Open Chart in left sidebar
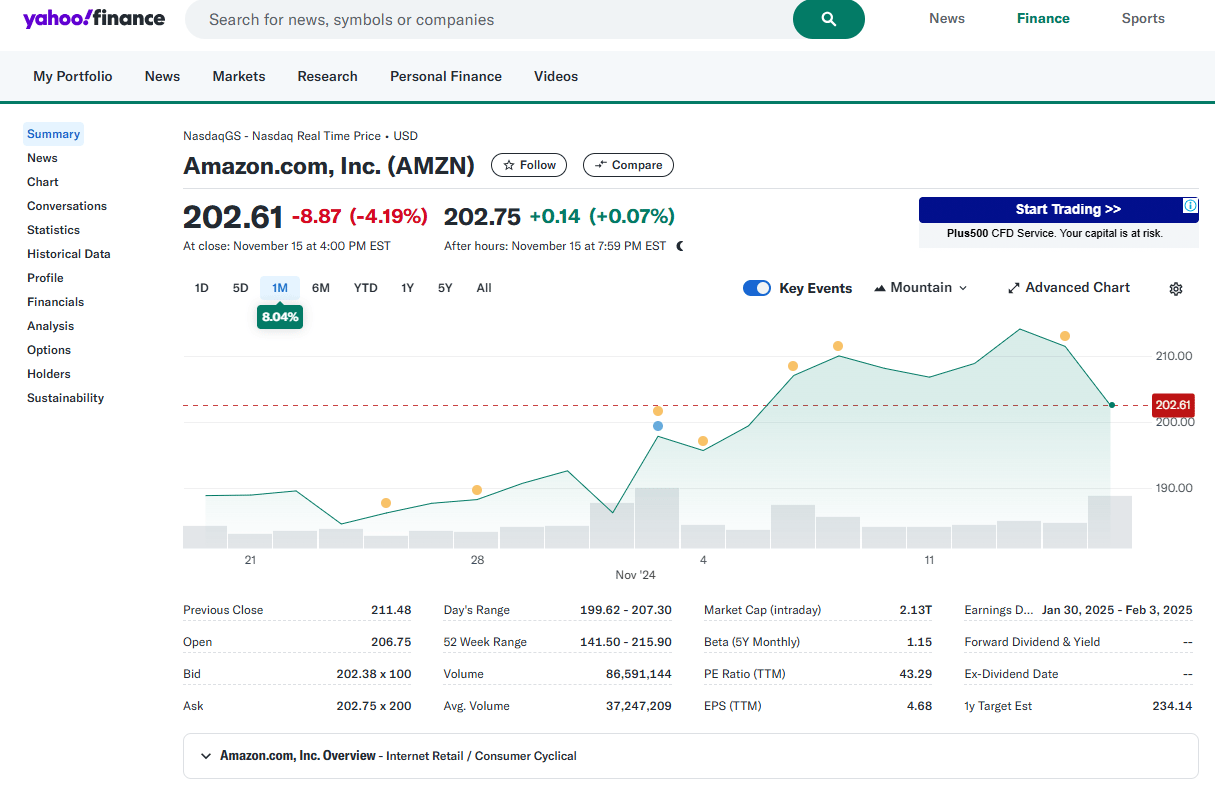The height and width of the screenshot is (789, 1215). 43,182
